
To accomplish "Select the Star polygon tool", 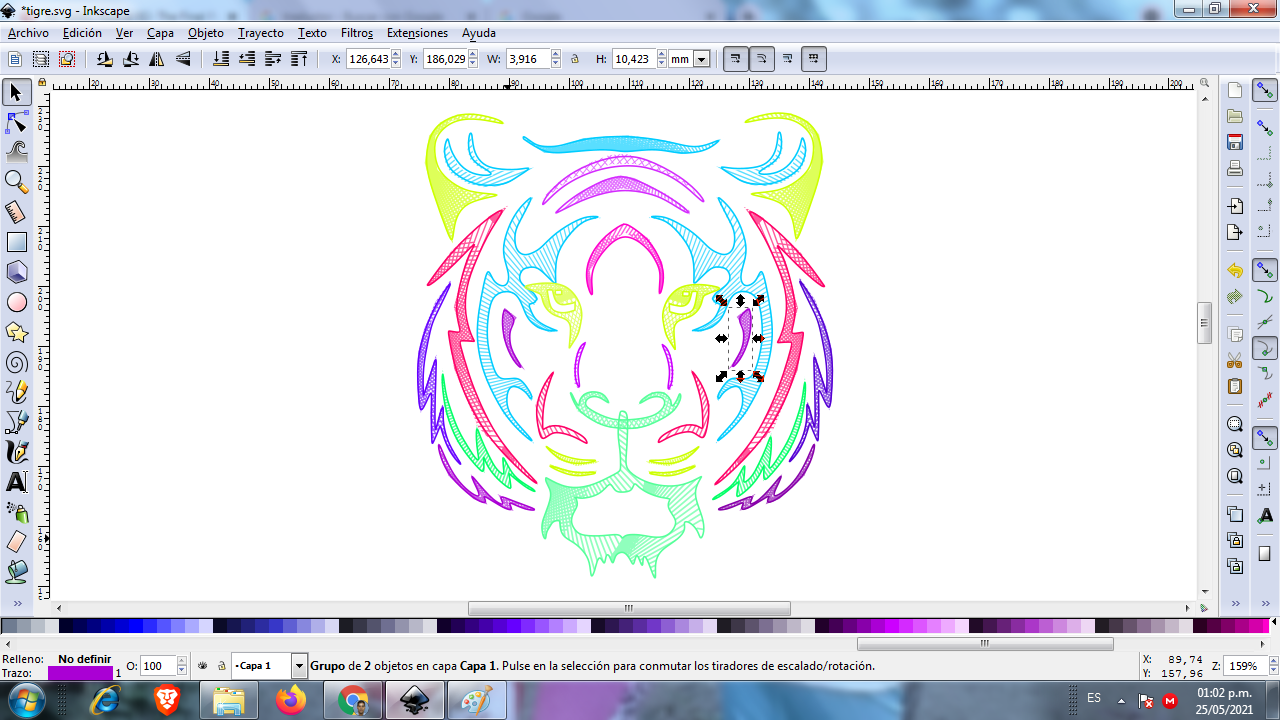I will point(16,332).
